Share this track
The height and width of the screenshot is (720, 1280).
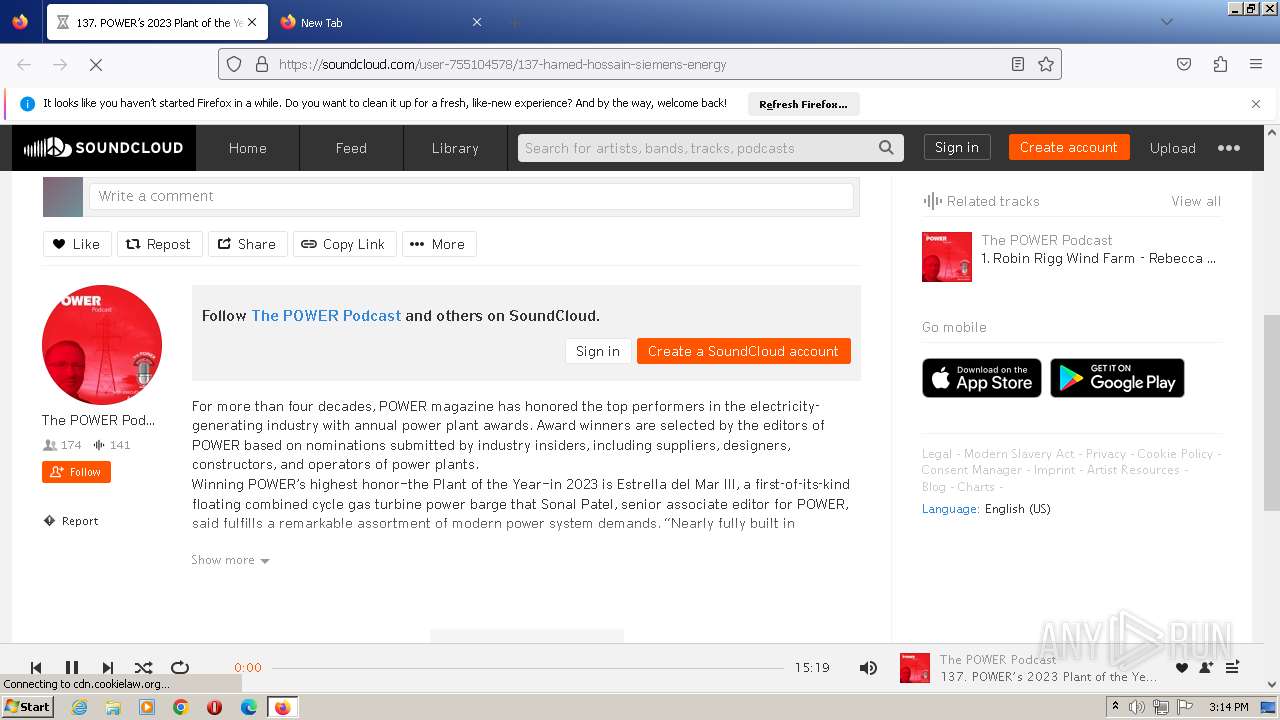pos(247,244)
